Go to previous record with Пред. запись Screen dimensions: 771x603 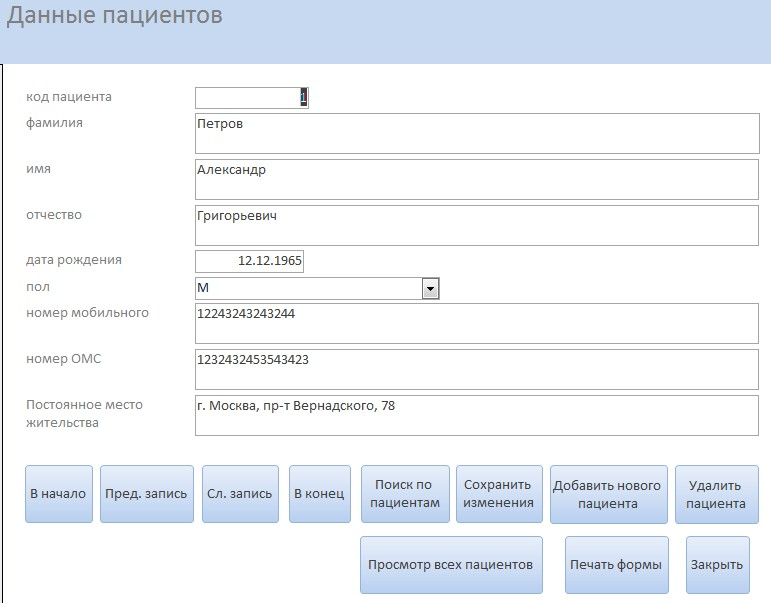tap(147, 494)
